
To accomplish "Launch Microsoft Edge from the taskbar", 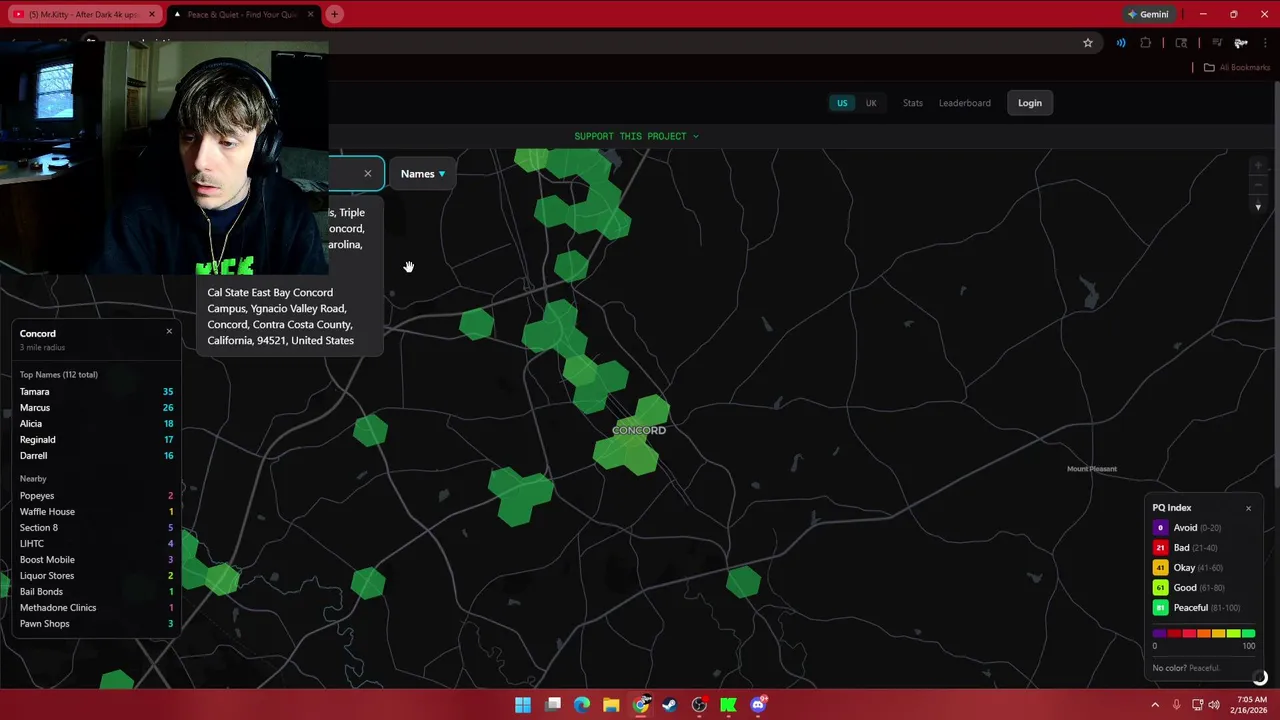I will (582, 705).
